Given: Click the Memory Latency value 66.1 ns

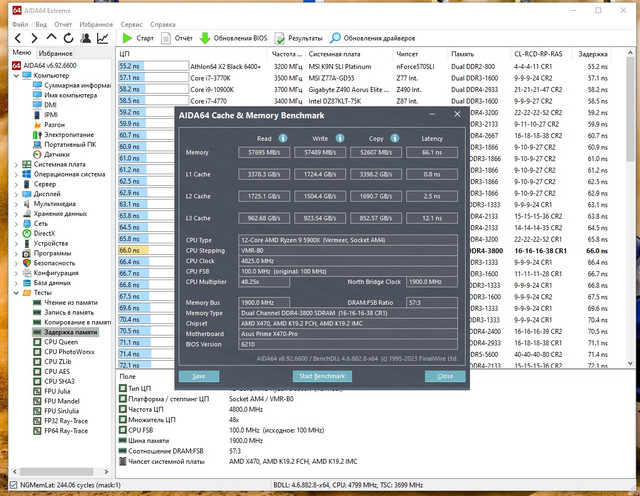Looking at the screenshot, I should [432, 153].
